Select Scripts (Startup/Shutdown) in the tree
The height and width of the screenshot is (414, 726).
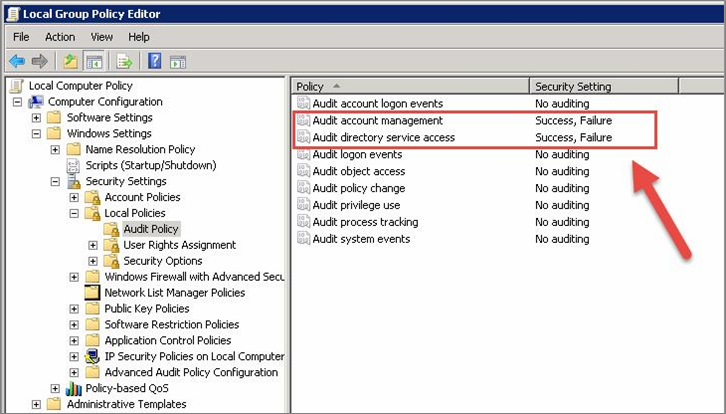[x=150, y=165]
